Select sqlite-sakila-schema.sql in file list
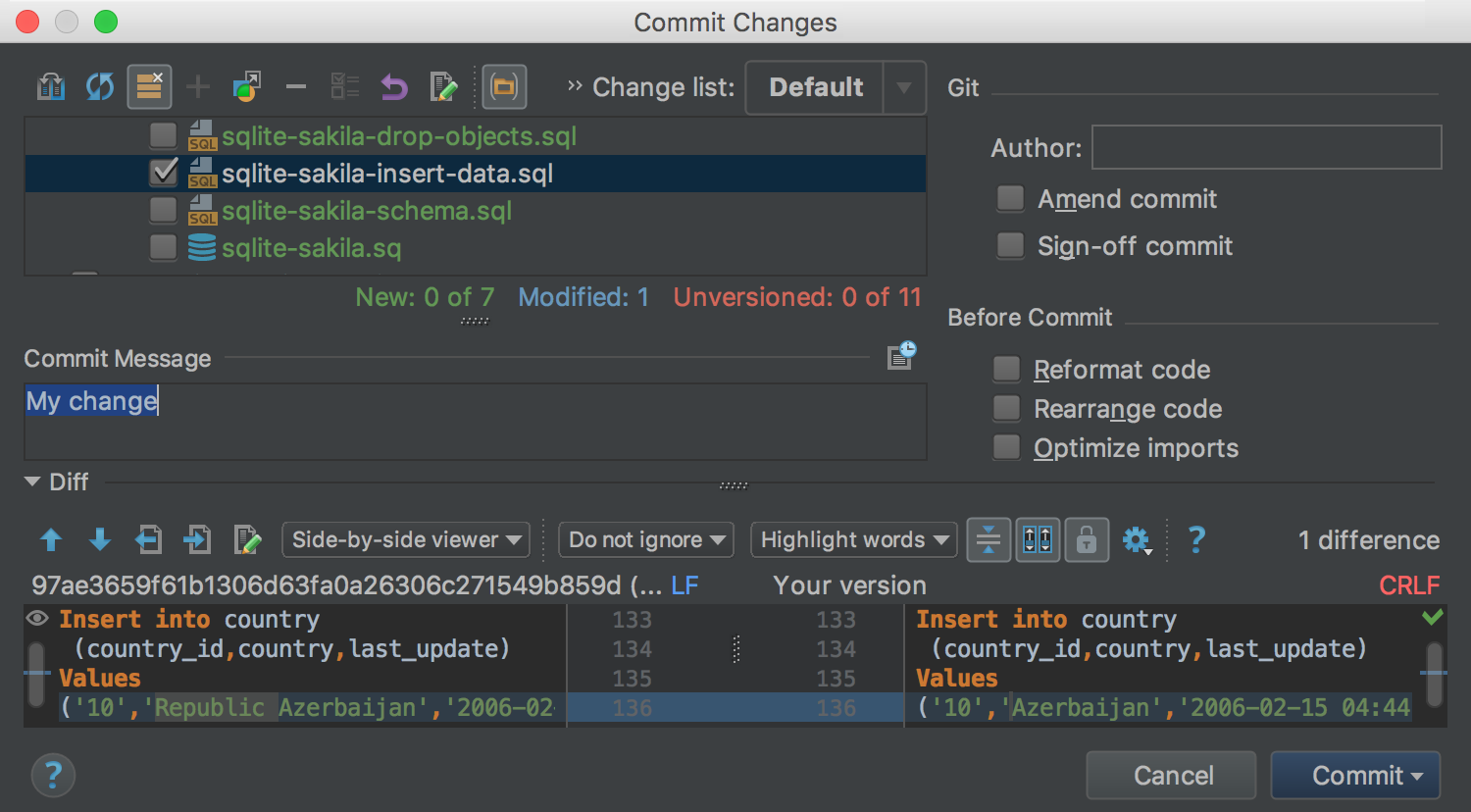The width and height of the screenshot is (1471, 812). point(367,211)
